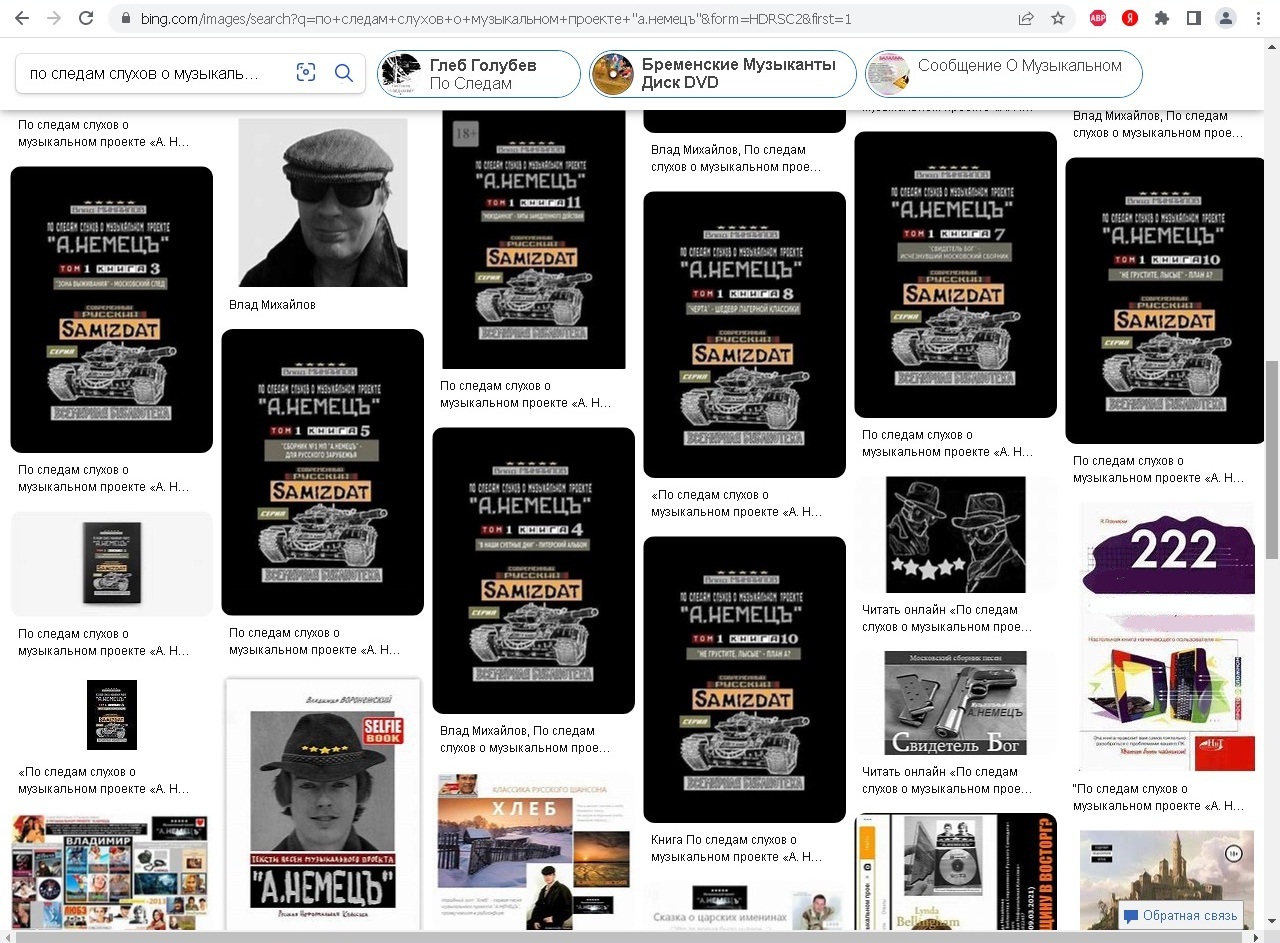Image resolution: width=1280 pixels, height=943 pixels.
Task: Open book cover Том 1 Книга 5
Action: pyautogui.click(x=323, y=472)
